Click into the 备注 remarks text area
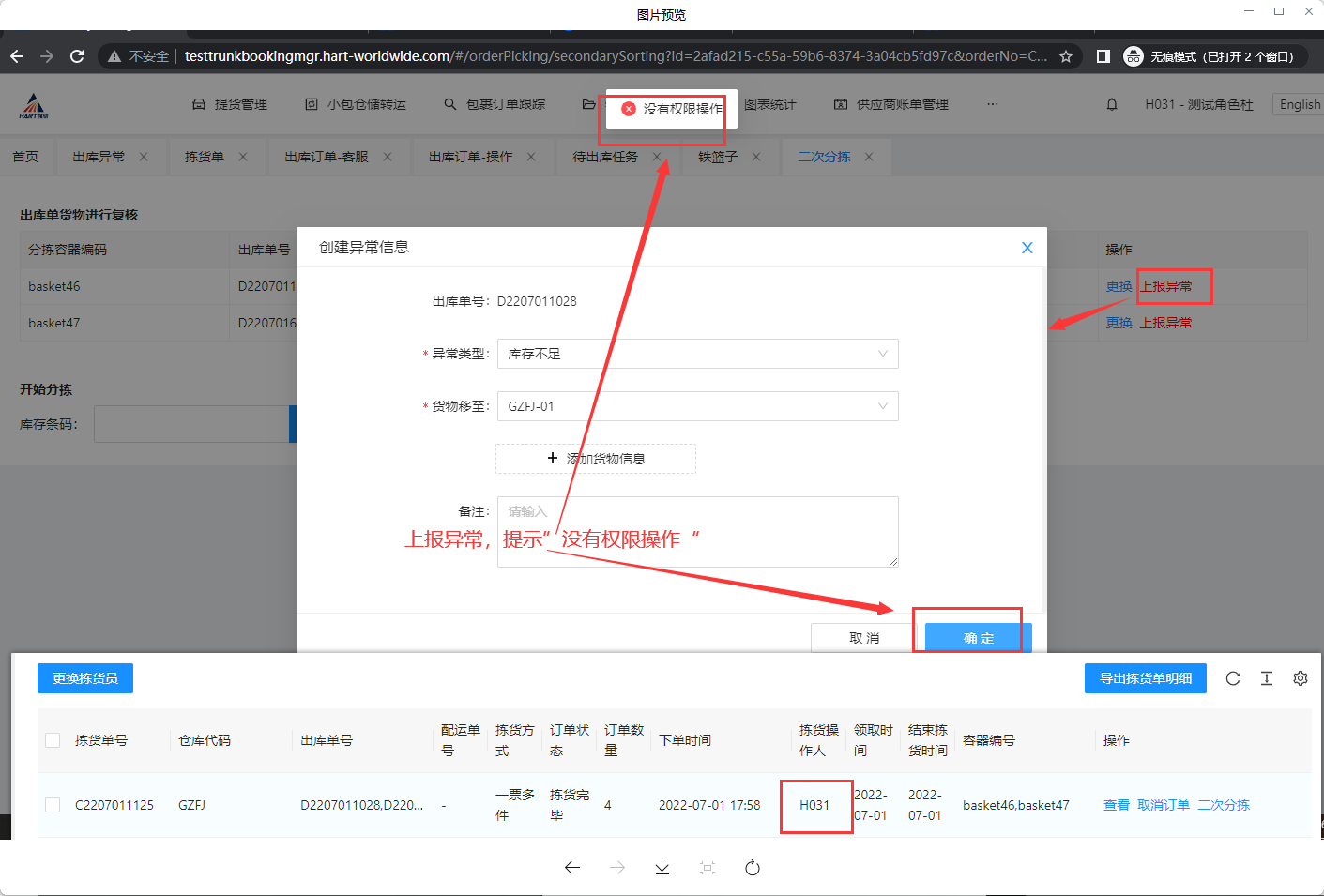 697,544
